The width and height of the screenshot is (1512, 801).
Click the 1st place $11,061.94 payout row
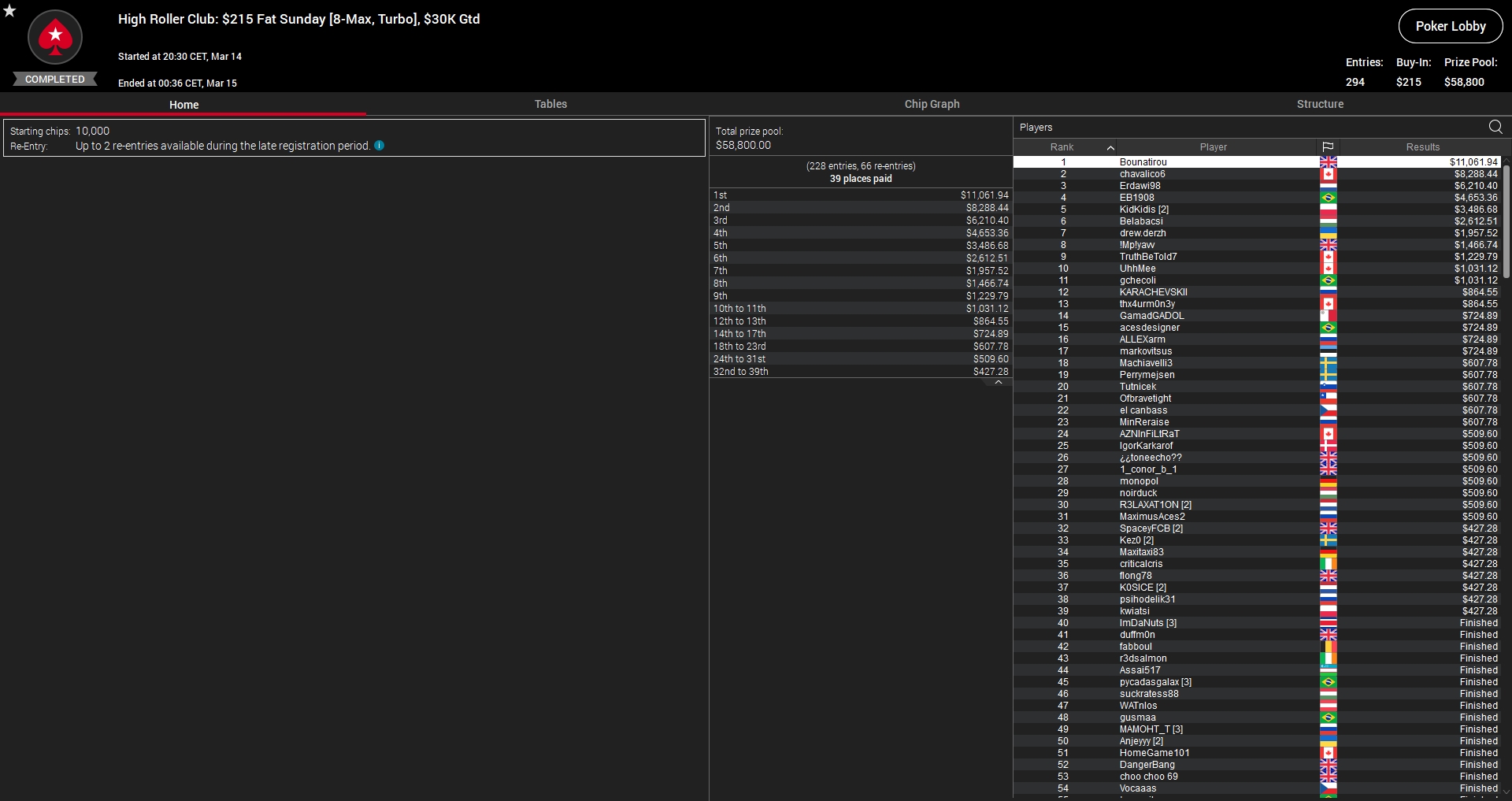click(x=861, y=195)
